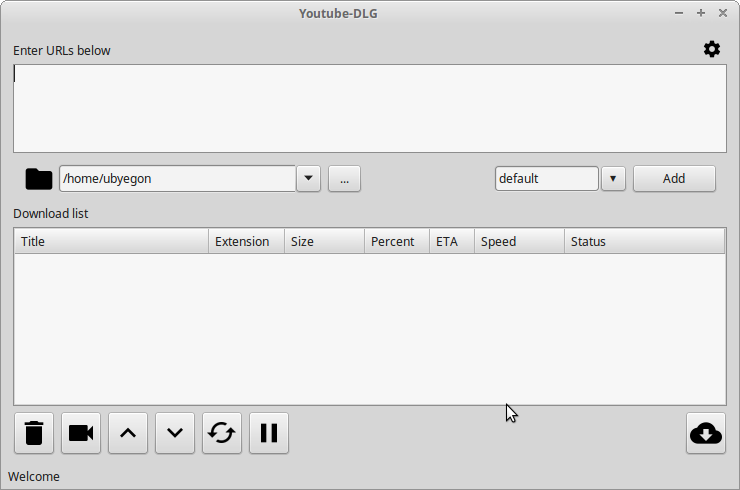Screen dimensions: 740x490
Task: Click the default format combo box
Action: pyautogui.click(x=547, y=178)
